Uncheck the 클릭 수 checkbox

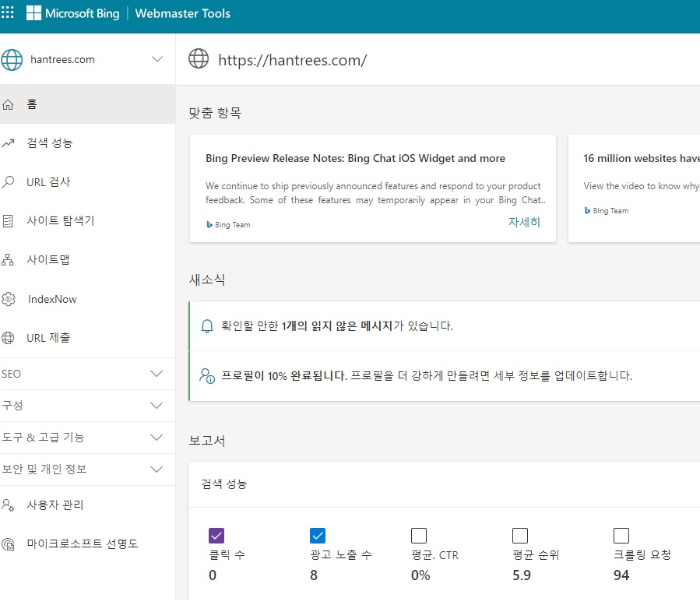(x=217, y=535)
